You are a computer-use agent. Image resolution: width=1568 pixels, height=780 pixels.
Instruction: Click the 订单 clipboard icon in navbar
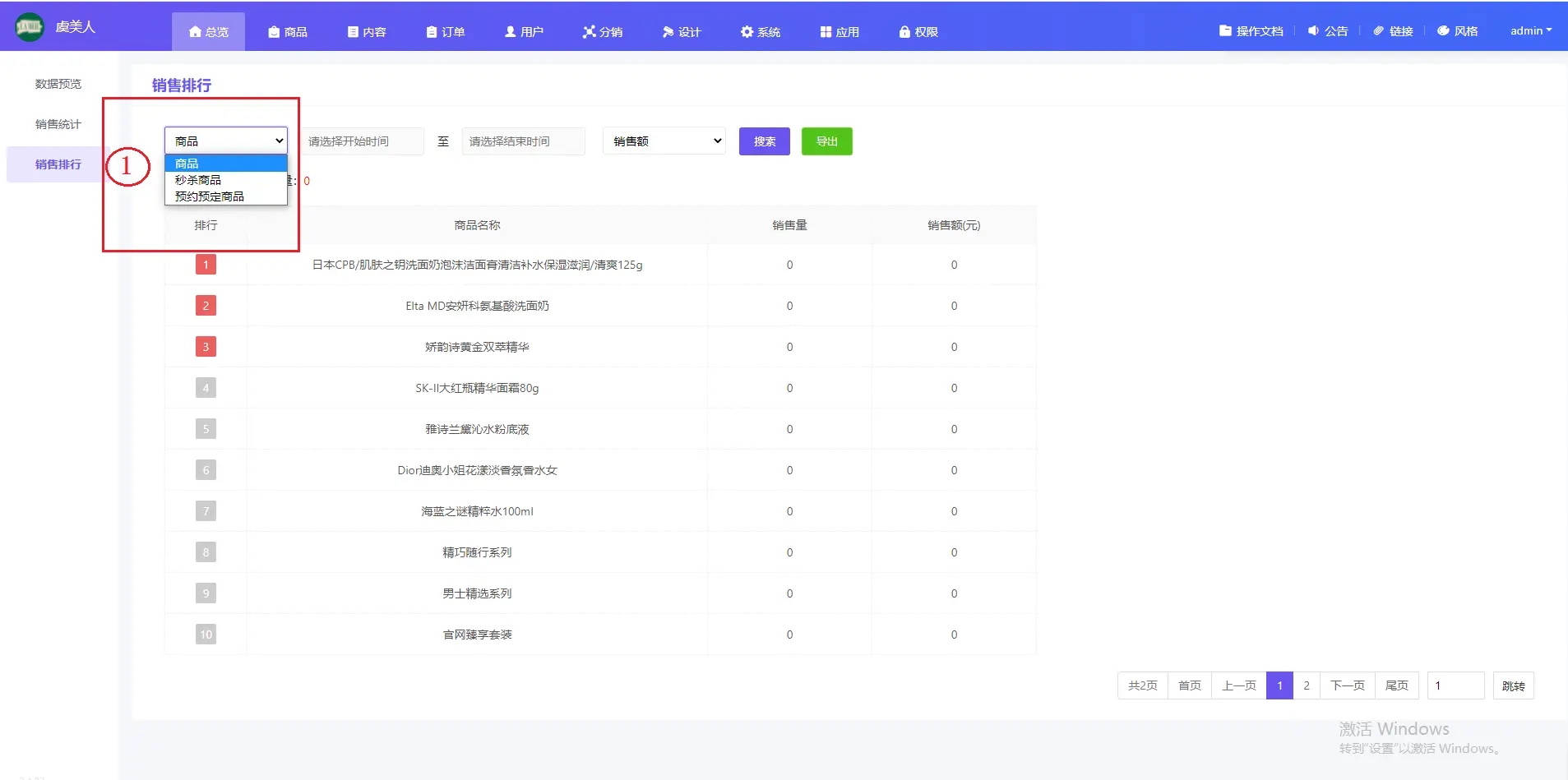(432, 32)
